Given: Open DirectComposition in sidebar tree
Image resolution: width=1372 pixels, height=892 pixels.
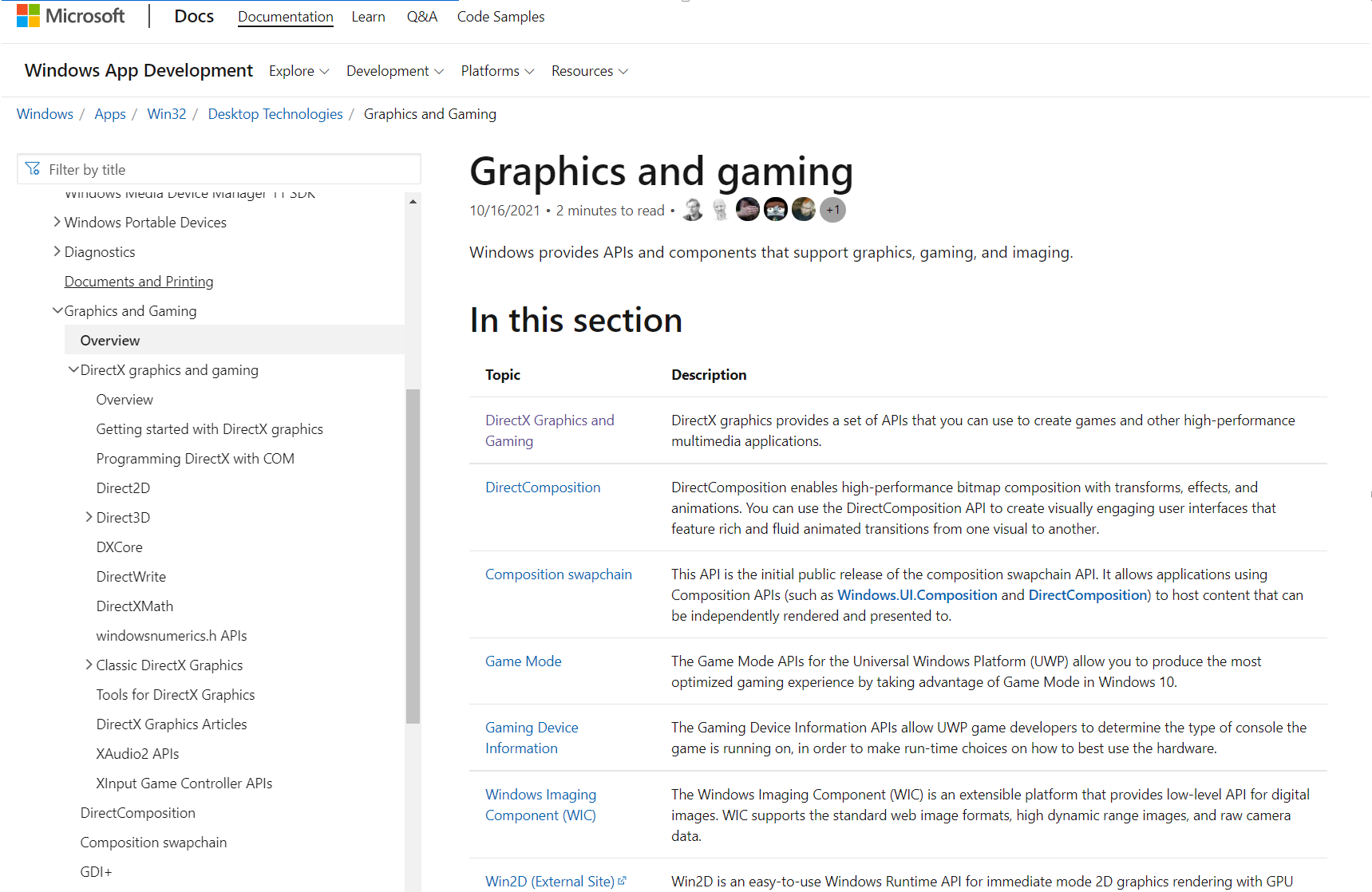Looking at the screenshot, I should (138, 812).
